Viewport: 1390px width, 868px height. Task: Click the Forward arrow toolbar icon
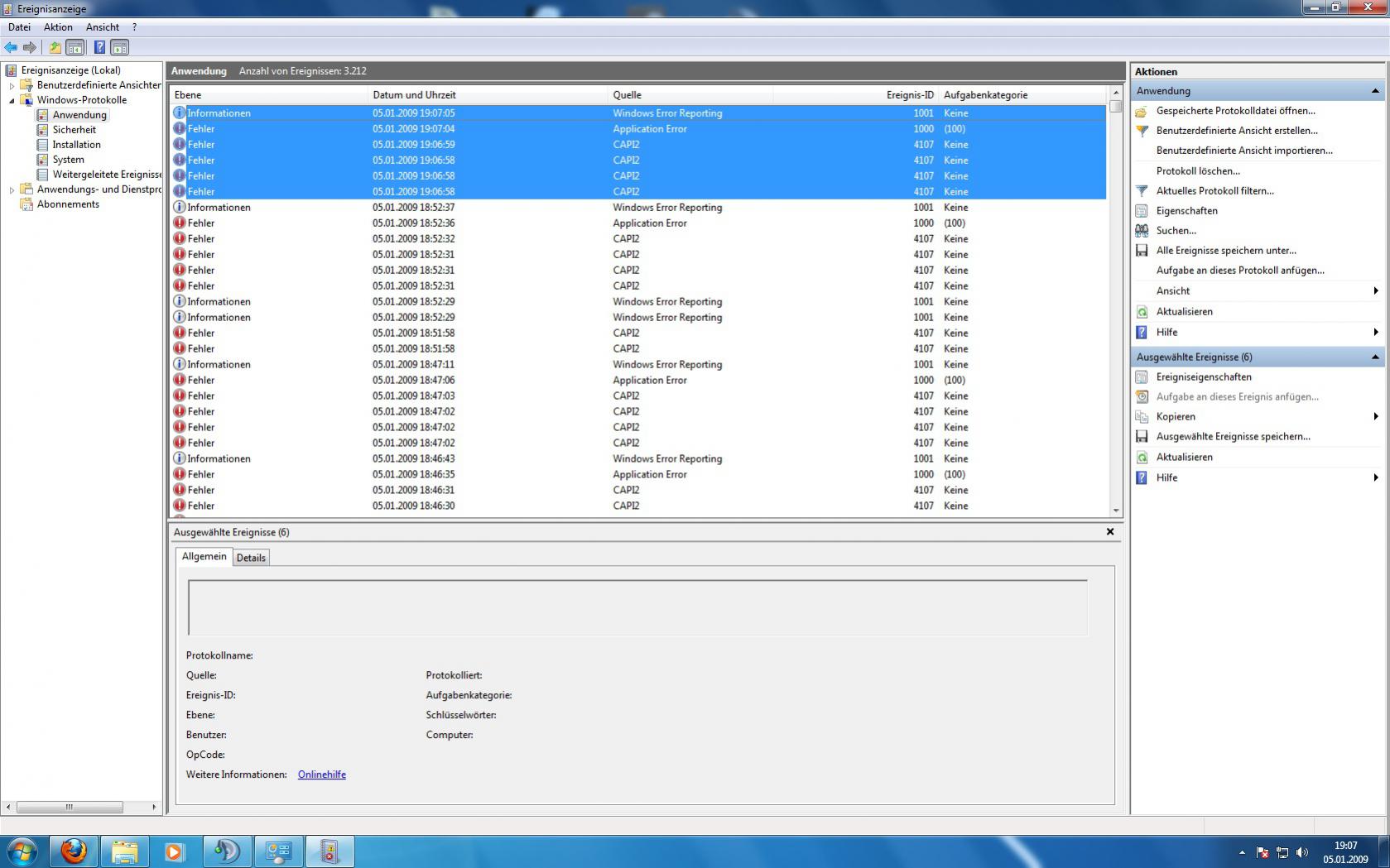(30, 47)
